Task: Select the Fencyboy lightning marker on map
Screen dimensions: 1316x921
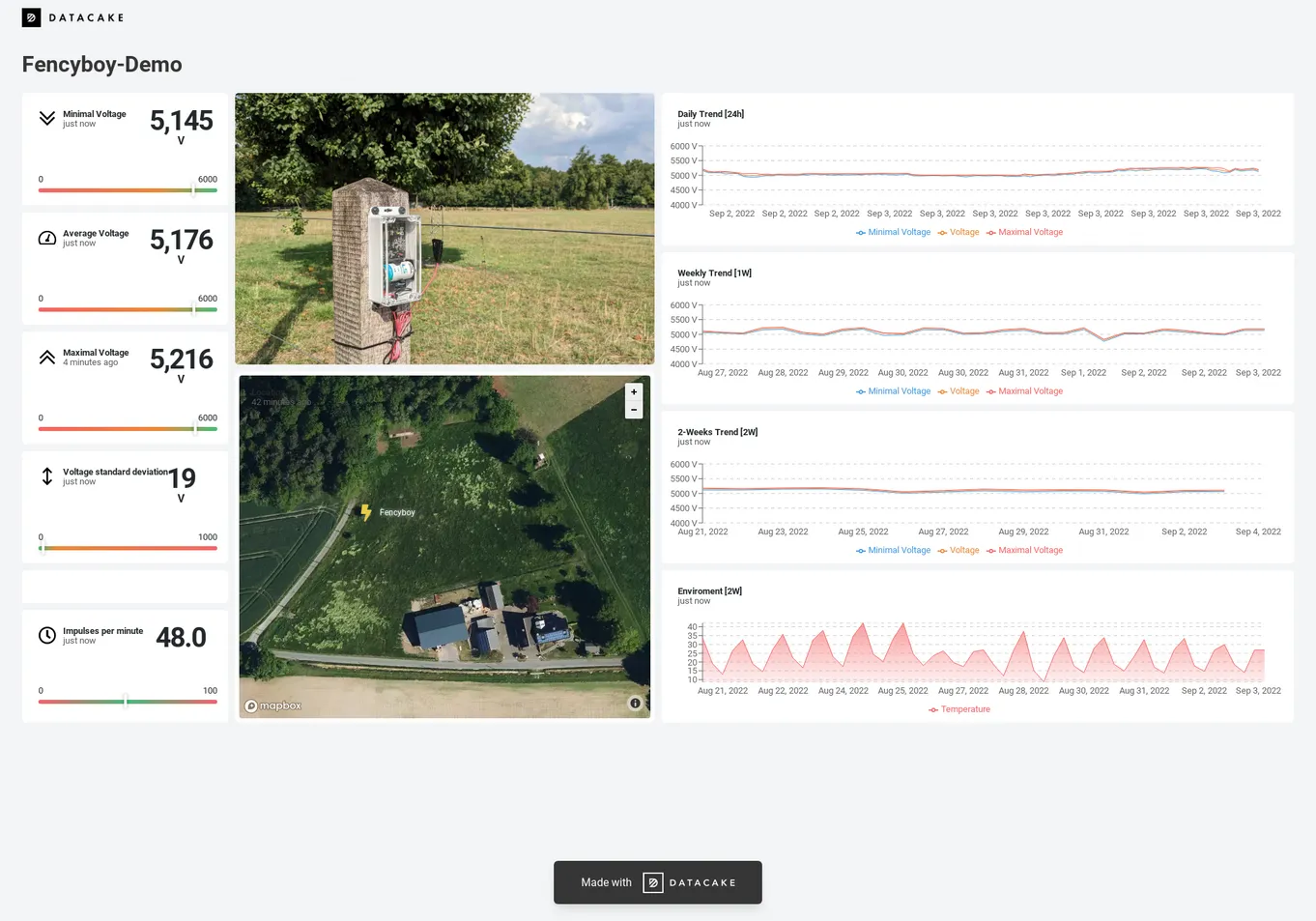Action: [366, 512]
